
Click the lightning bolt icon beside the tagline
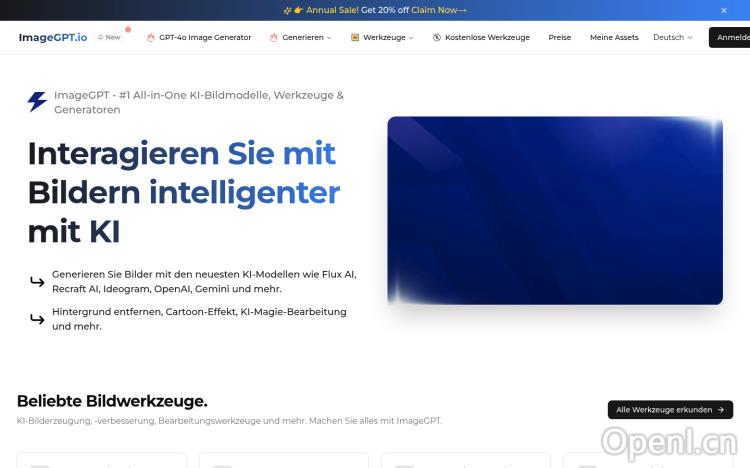(37, 102)
